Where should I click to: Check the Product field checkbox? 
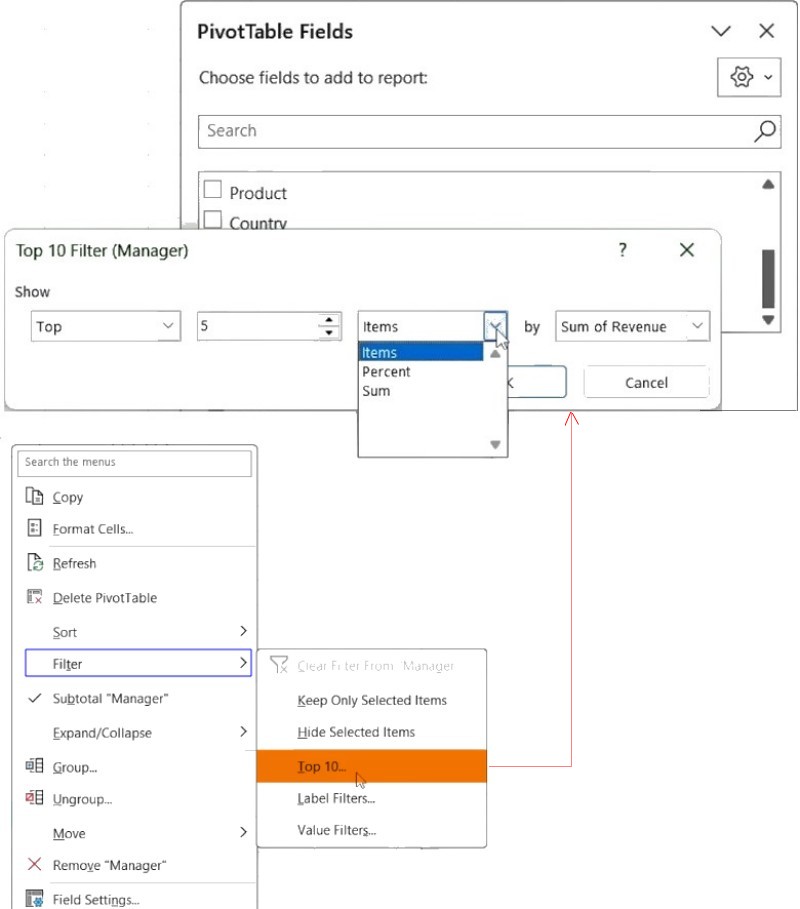point(212,190)
